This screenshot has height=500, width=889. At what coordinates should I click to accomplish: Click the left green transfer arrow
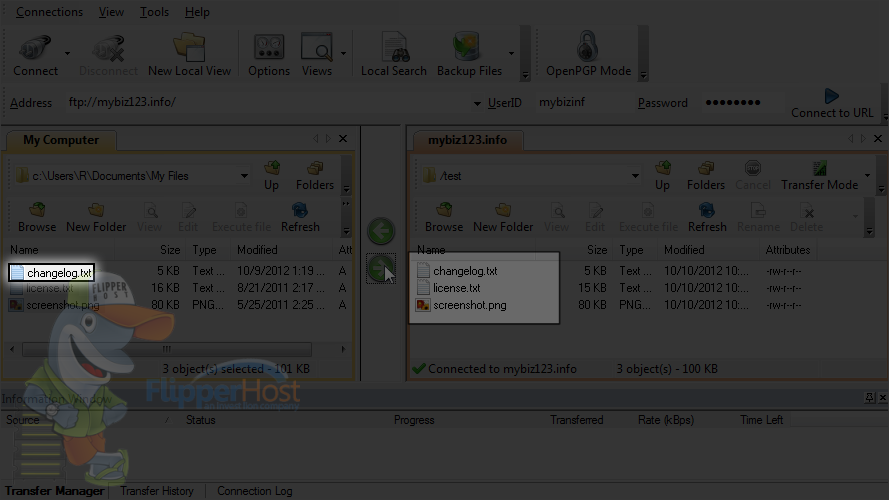[380, 231]
